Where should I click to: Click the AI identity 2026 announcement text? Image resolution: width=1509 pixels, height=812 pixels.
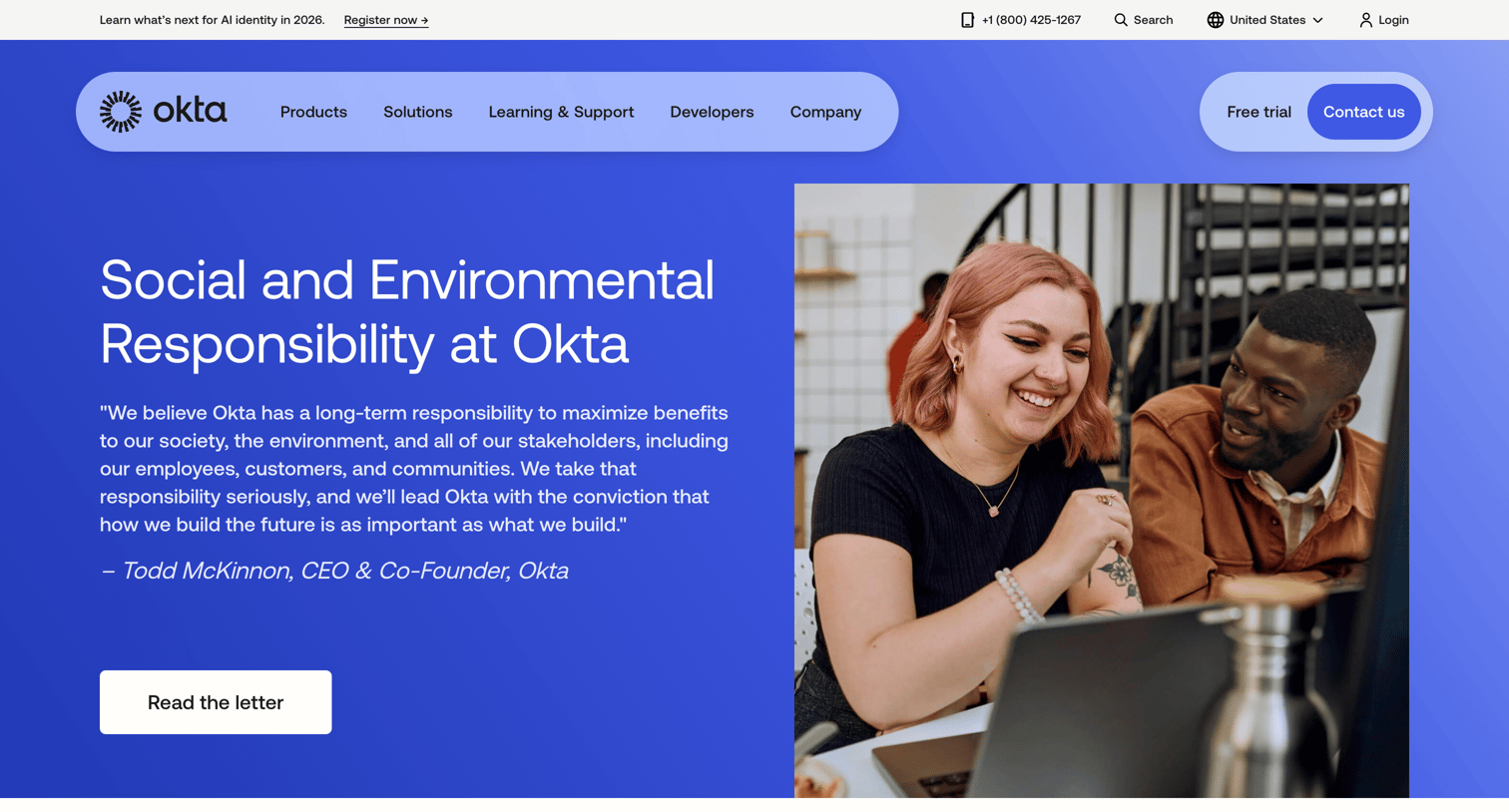click(x=212, y=20)
